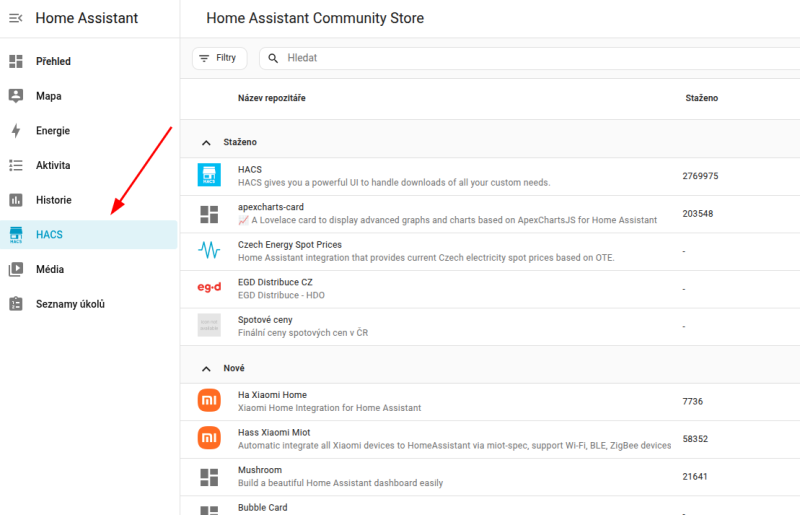The image size is (800, 515).
Task: Open the Historie chart icon
Action: 16,200
